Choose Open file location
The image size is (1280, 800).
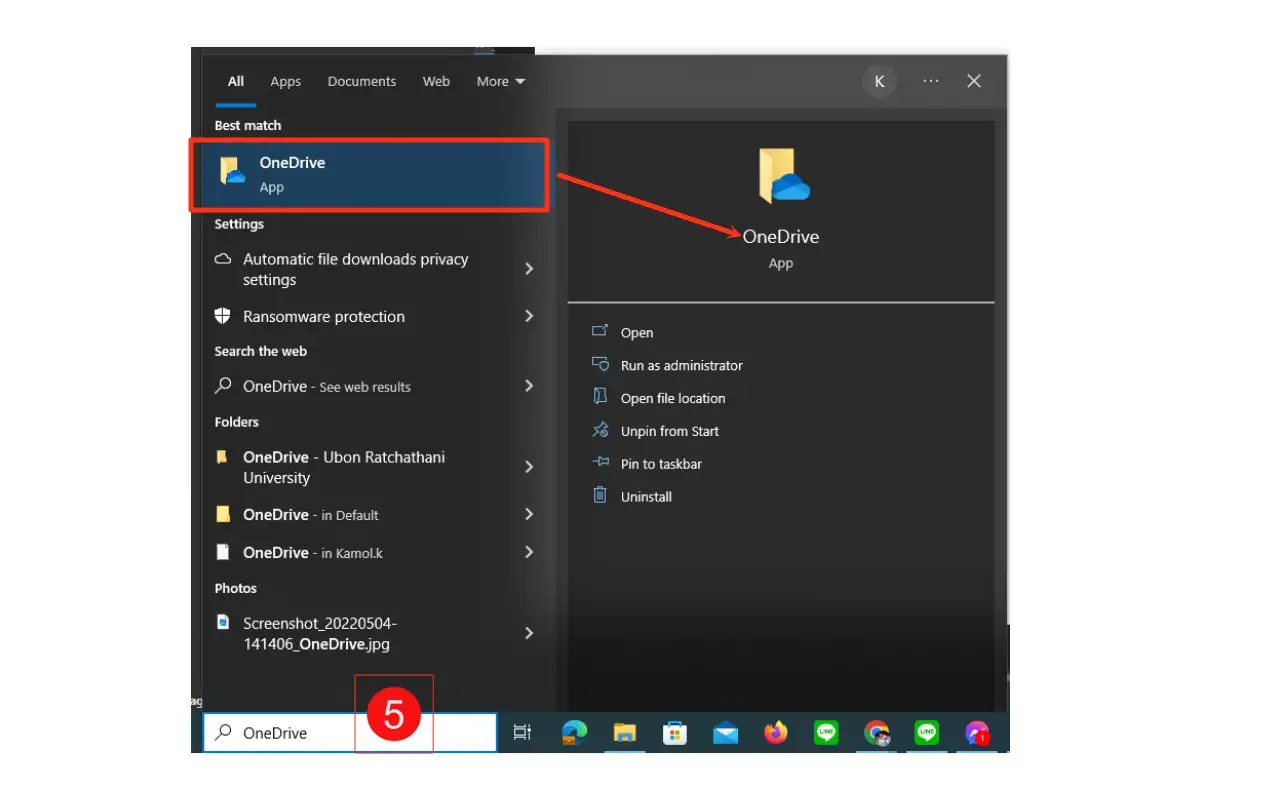(673, 398)
